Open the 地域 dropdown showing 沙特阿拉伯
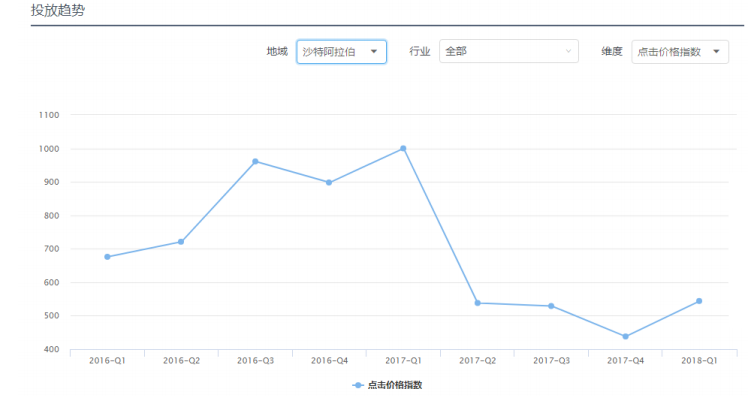 (x=341, y=52)
